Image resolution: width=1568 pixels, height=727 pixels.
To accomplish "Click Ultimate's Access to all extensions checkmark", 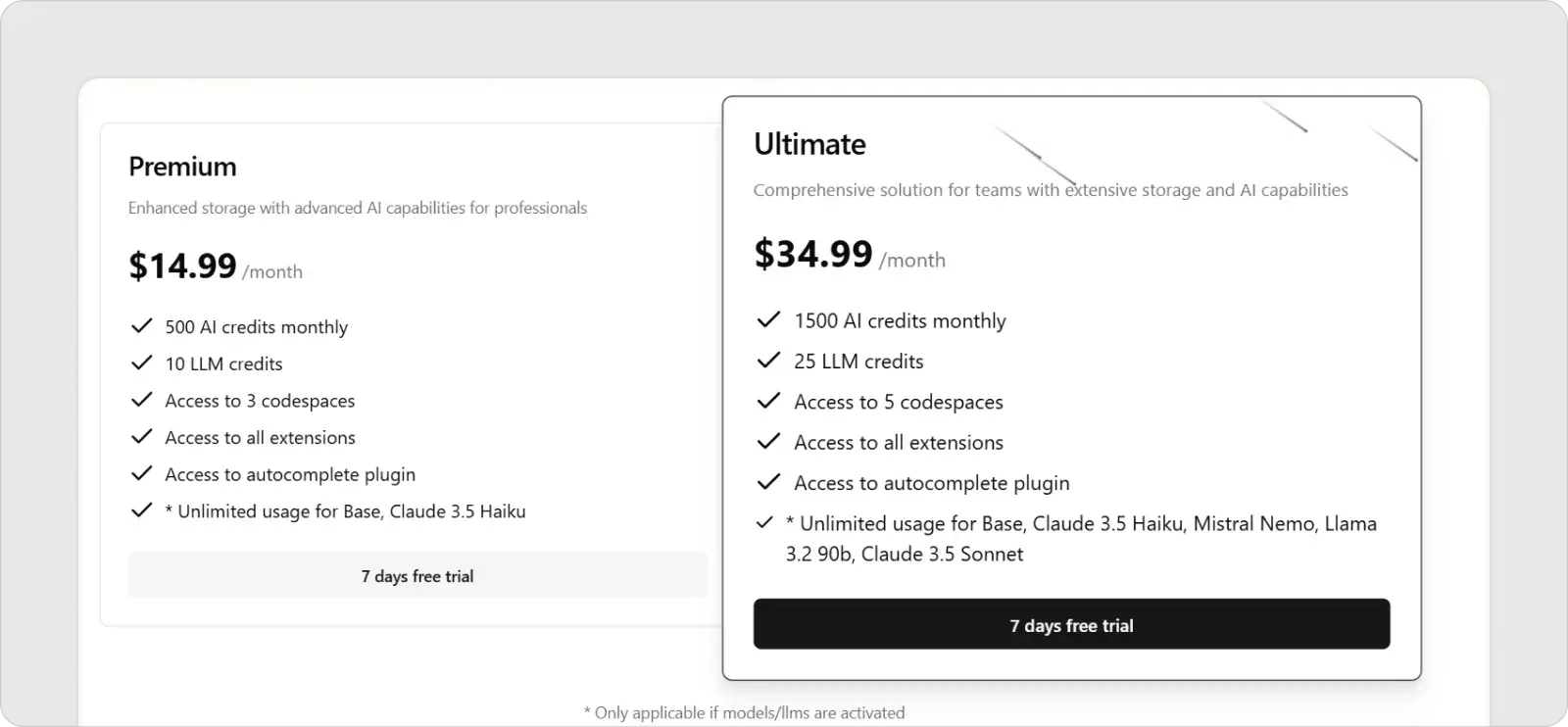I will [x=769, y=442].
